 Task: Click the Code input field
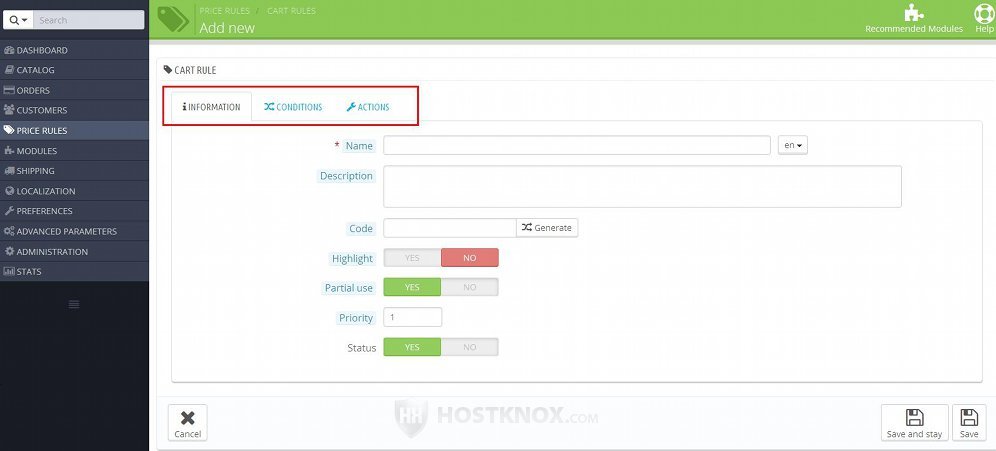click(450, 227)
